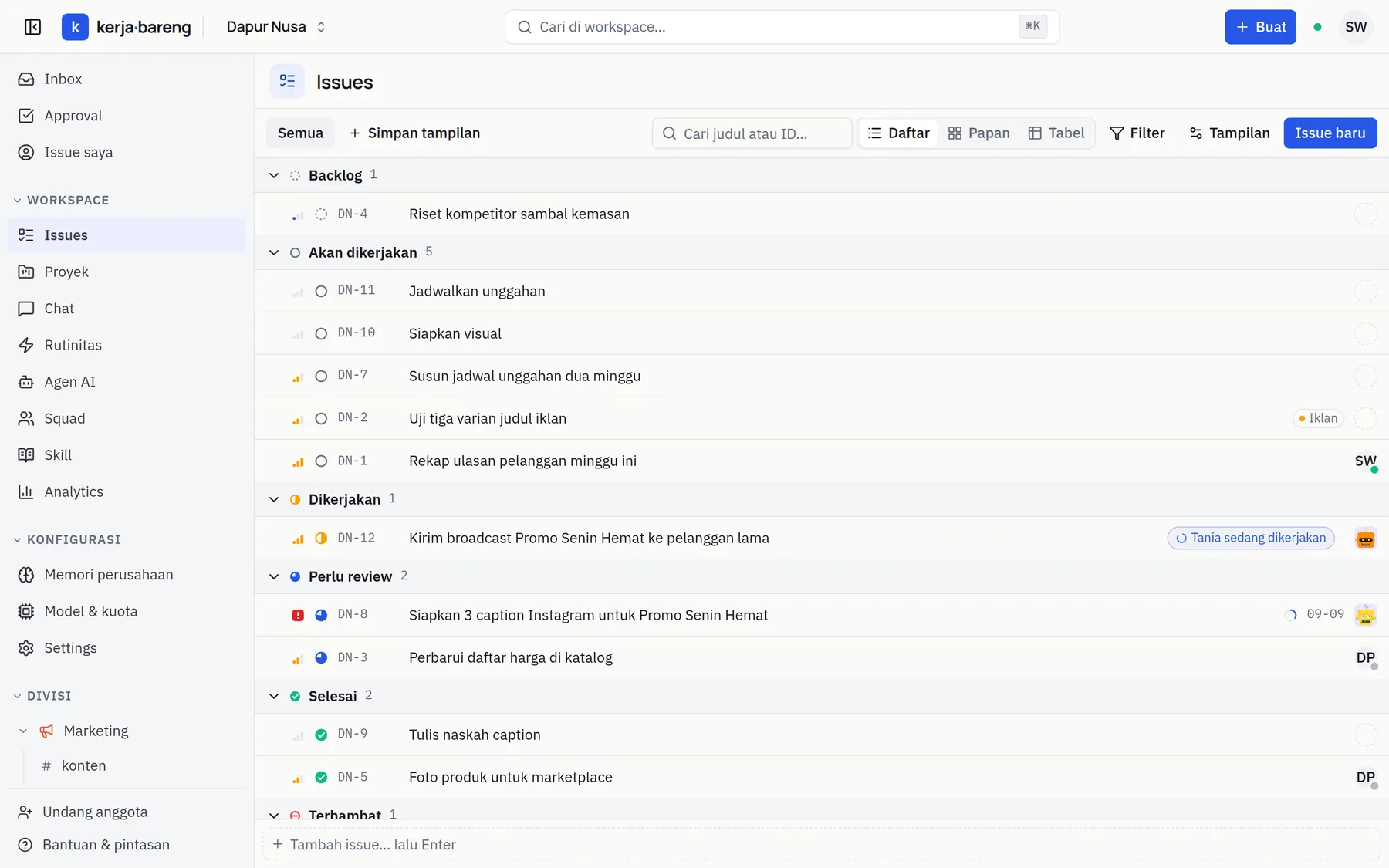
Task: Open Inbox from the sidebar
Action: point(127,79)
